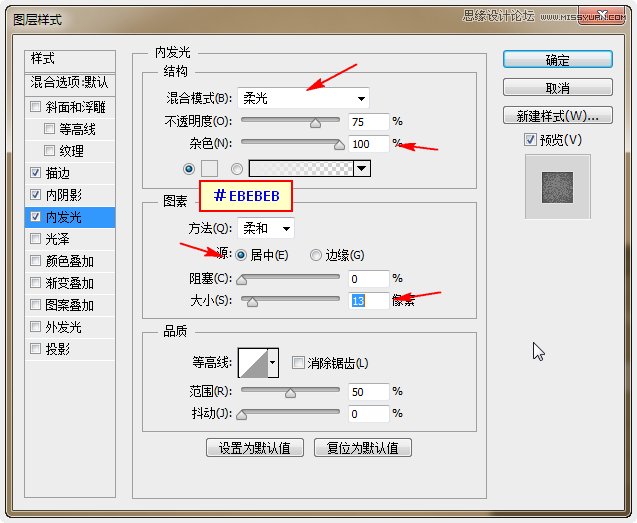Click the 抖动 slider handle
The width and height of the screenshot is (637, 523).
(242, 414)
